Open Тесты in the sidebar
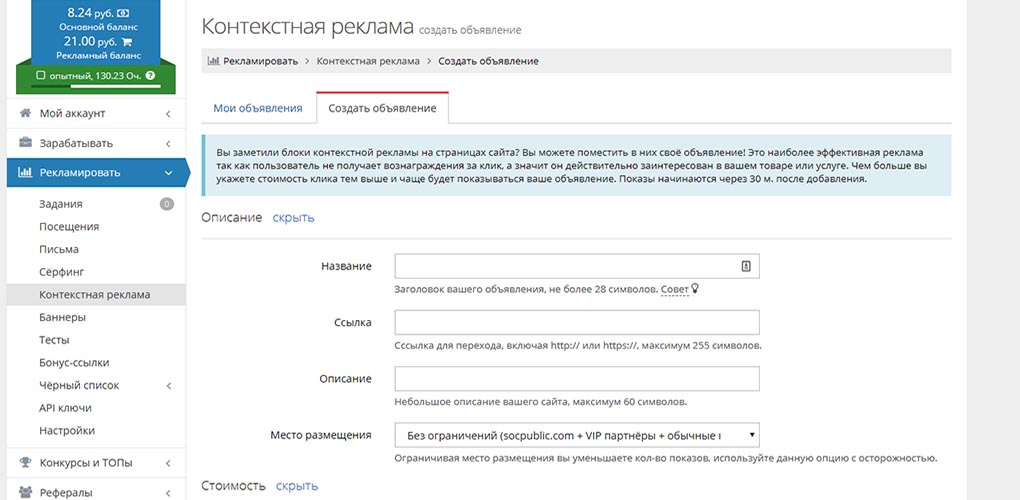Screen dimensions: 1020x500 tap(54, 340)
